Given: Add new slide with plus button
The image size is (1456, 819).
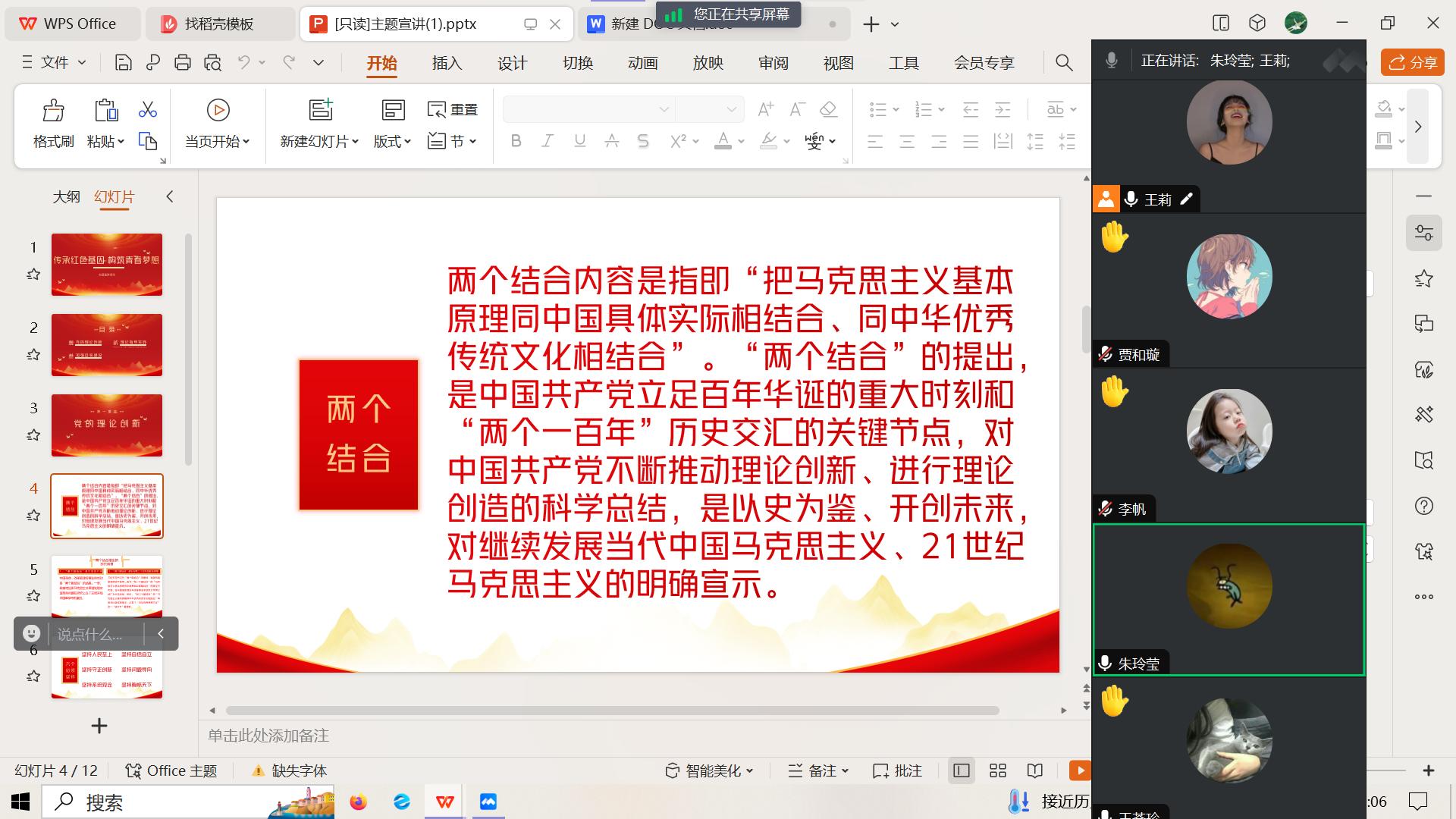Looking at the screenshot, I should click(99, 726).
